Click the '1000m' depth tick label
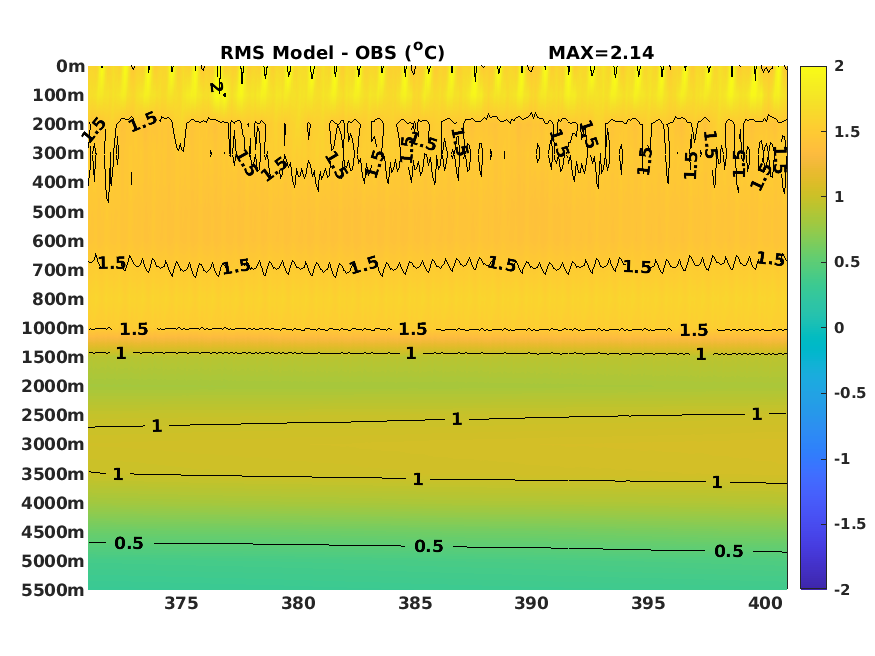The height and width of the screenshot is (656, 875). (x=53, y=328)
